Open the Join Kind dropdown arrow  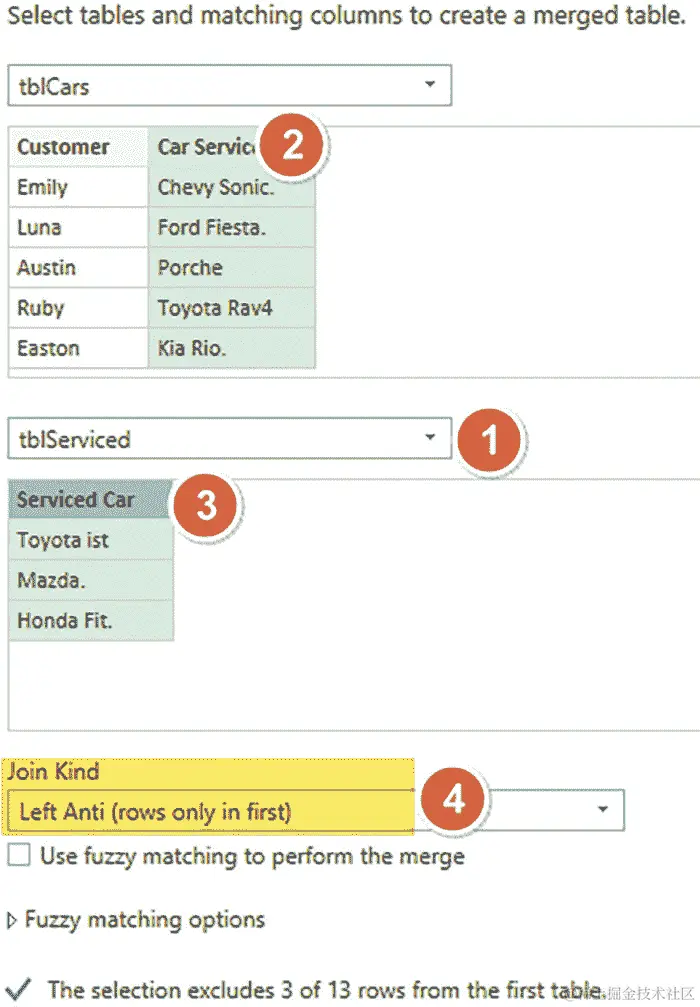point(602,809)
